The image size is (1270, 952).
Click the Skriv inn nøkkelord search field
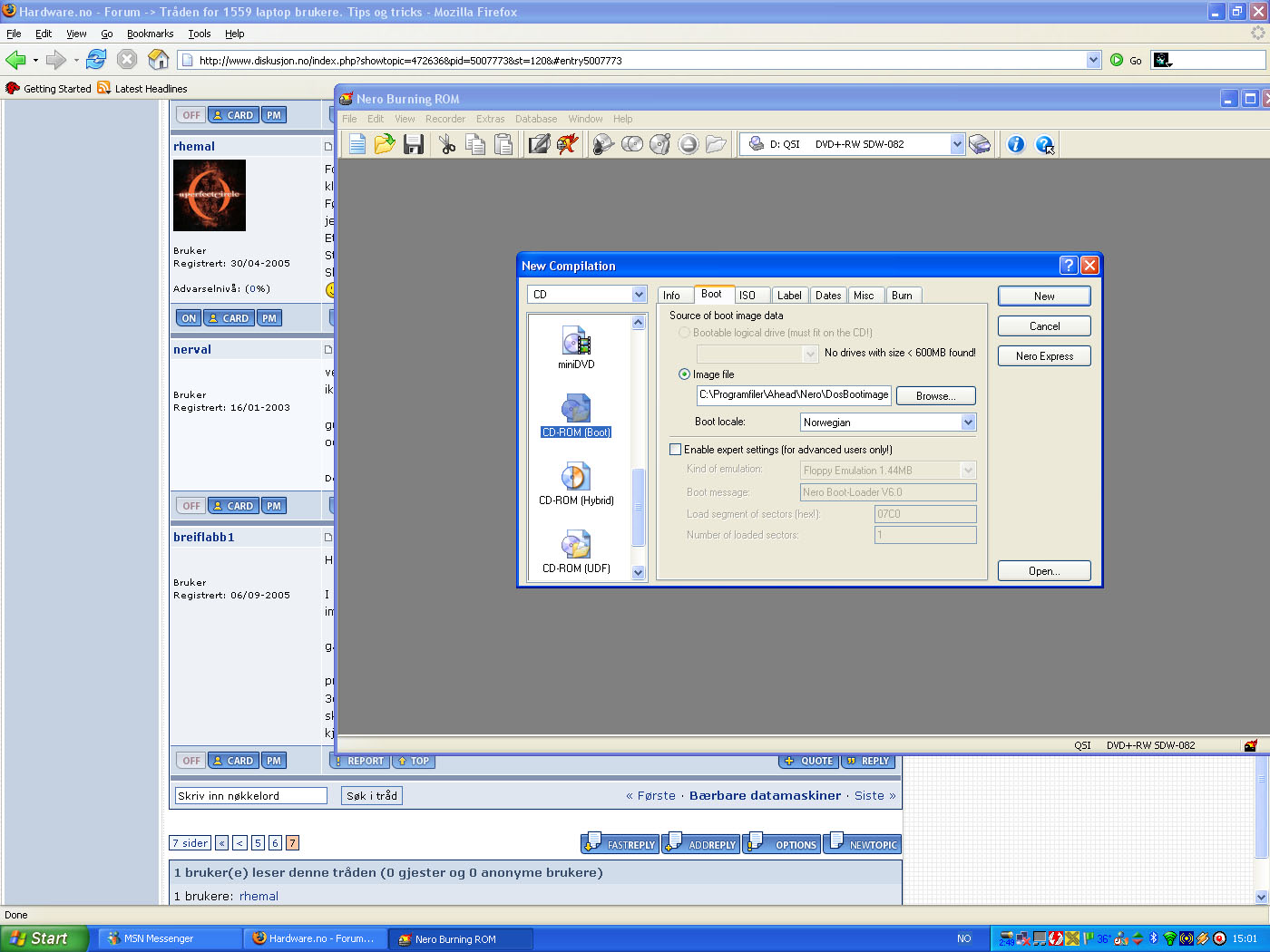click(x=250, y=796)
